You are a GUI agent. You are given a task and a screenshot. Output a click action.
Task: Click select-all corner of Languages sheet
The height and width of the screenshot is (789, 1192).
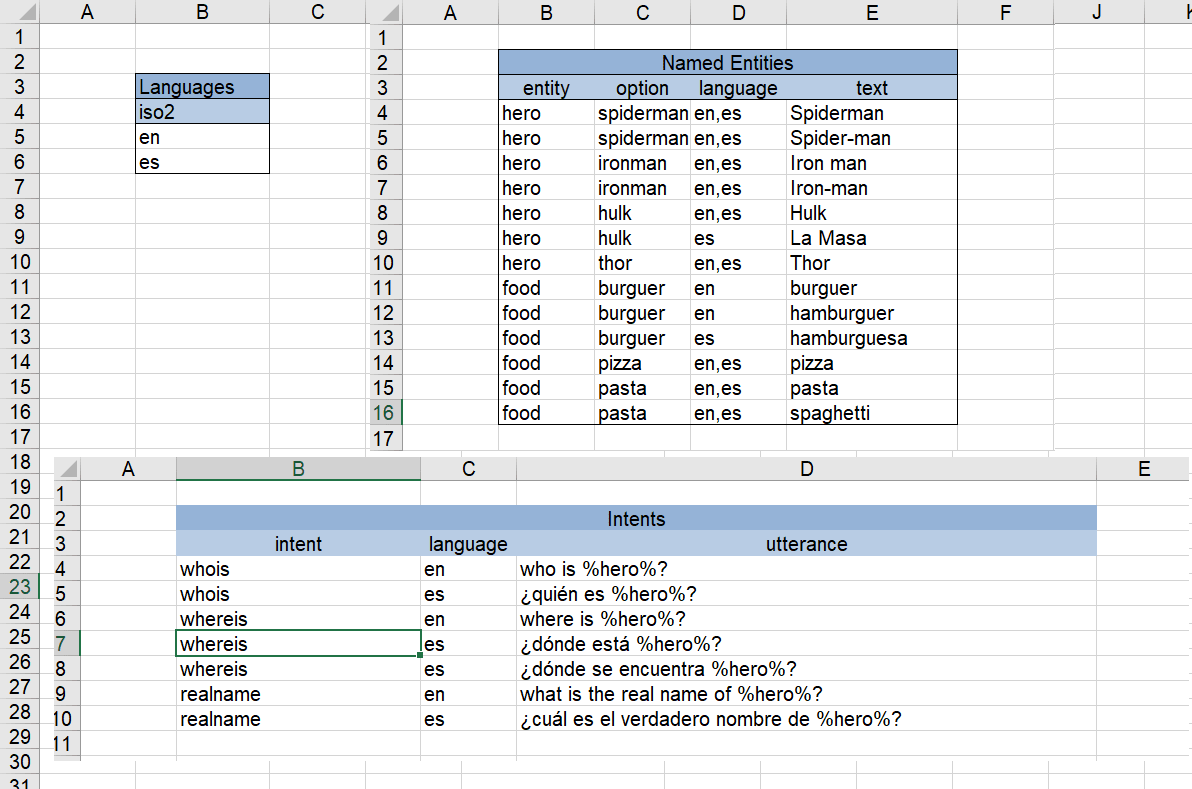pyautogui.click(x=20, y=11)
